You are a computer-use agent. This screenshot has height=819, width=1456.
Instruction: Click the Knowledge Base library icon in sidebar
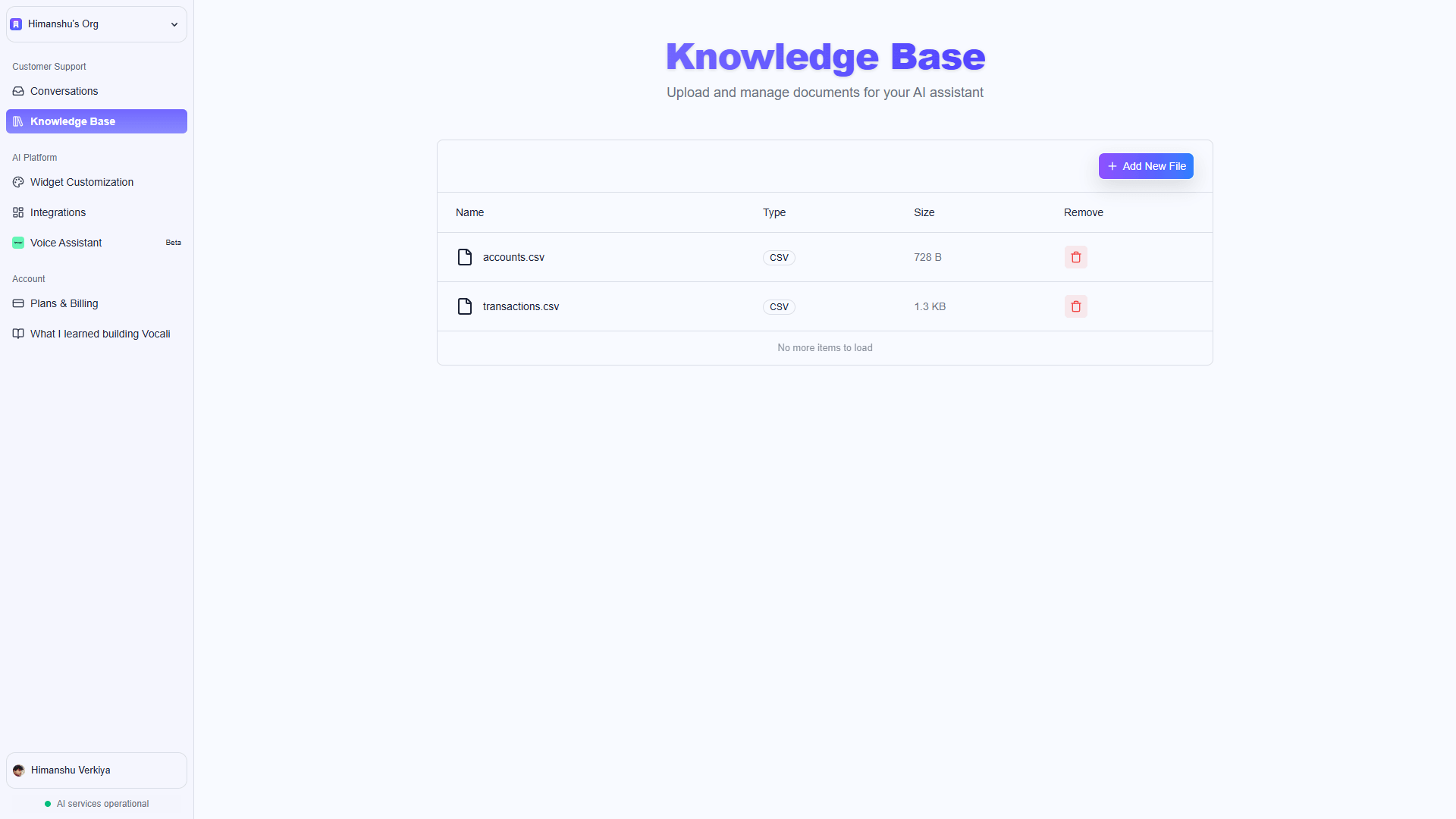pos(18,121)
